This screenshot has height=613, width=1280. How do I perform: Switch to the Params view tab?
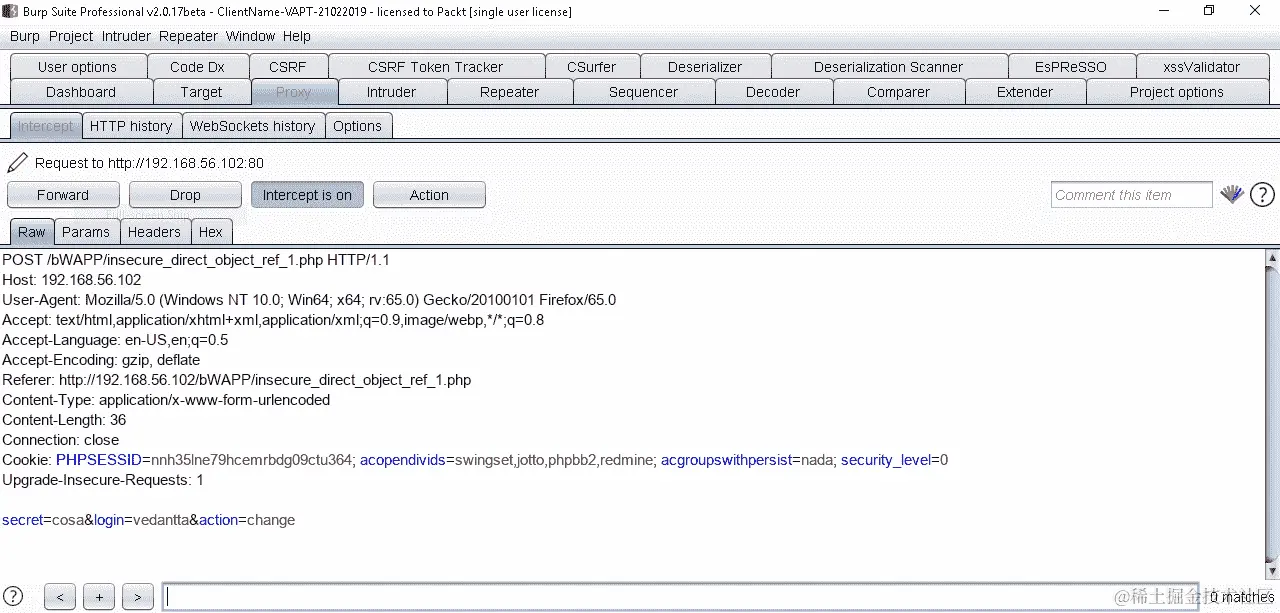tap(86, 232)
